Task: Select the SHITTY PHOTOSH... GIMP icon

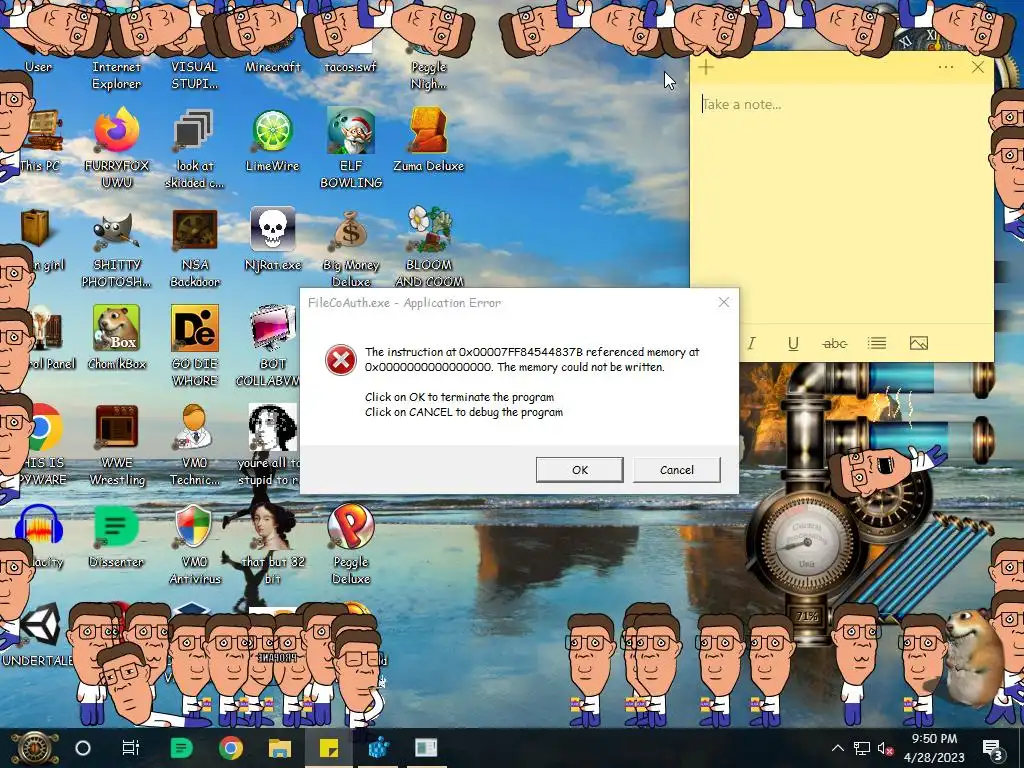Action: point(116,248)
